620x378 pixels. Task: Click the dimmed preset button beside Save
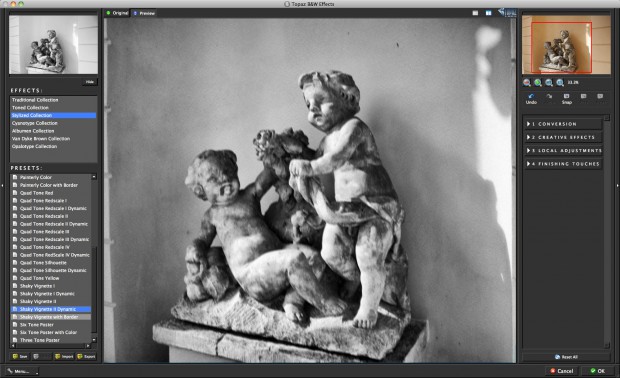[42, 356]
